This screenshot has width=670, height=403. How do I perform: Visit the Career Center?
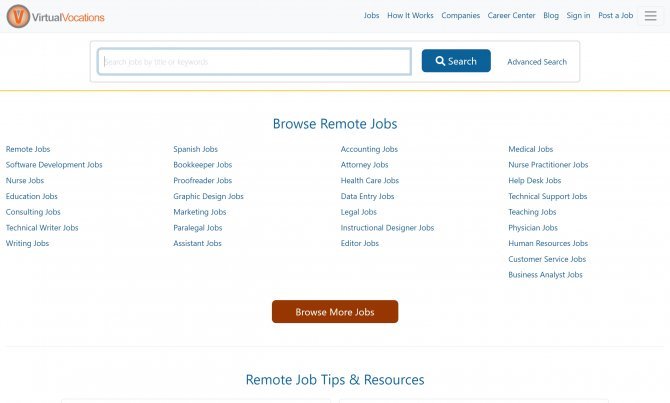511,15
